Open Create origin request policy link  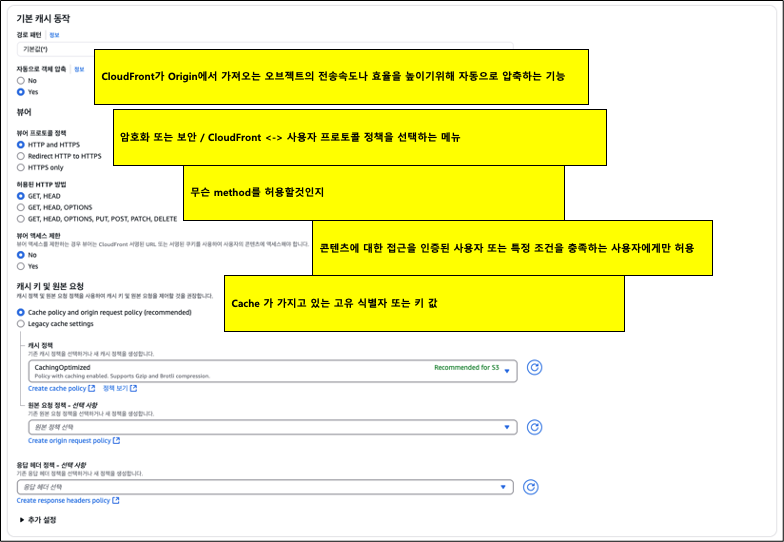[x=74, y=440]
